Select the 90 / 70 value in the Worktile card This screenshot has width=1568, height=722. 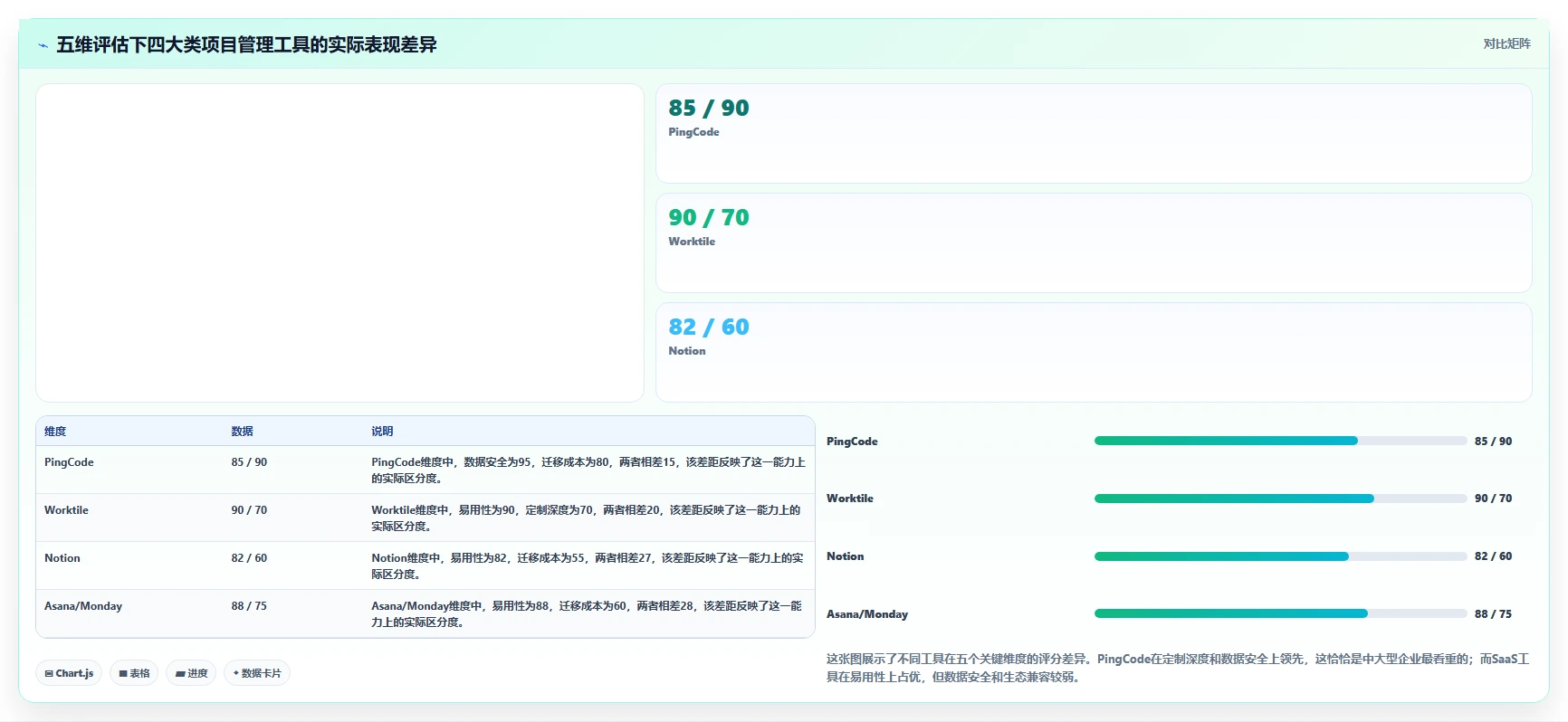(x=709, y=217)
